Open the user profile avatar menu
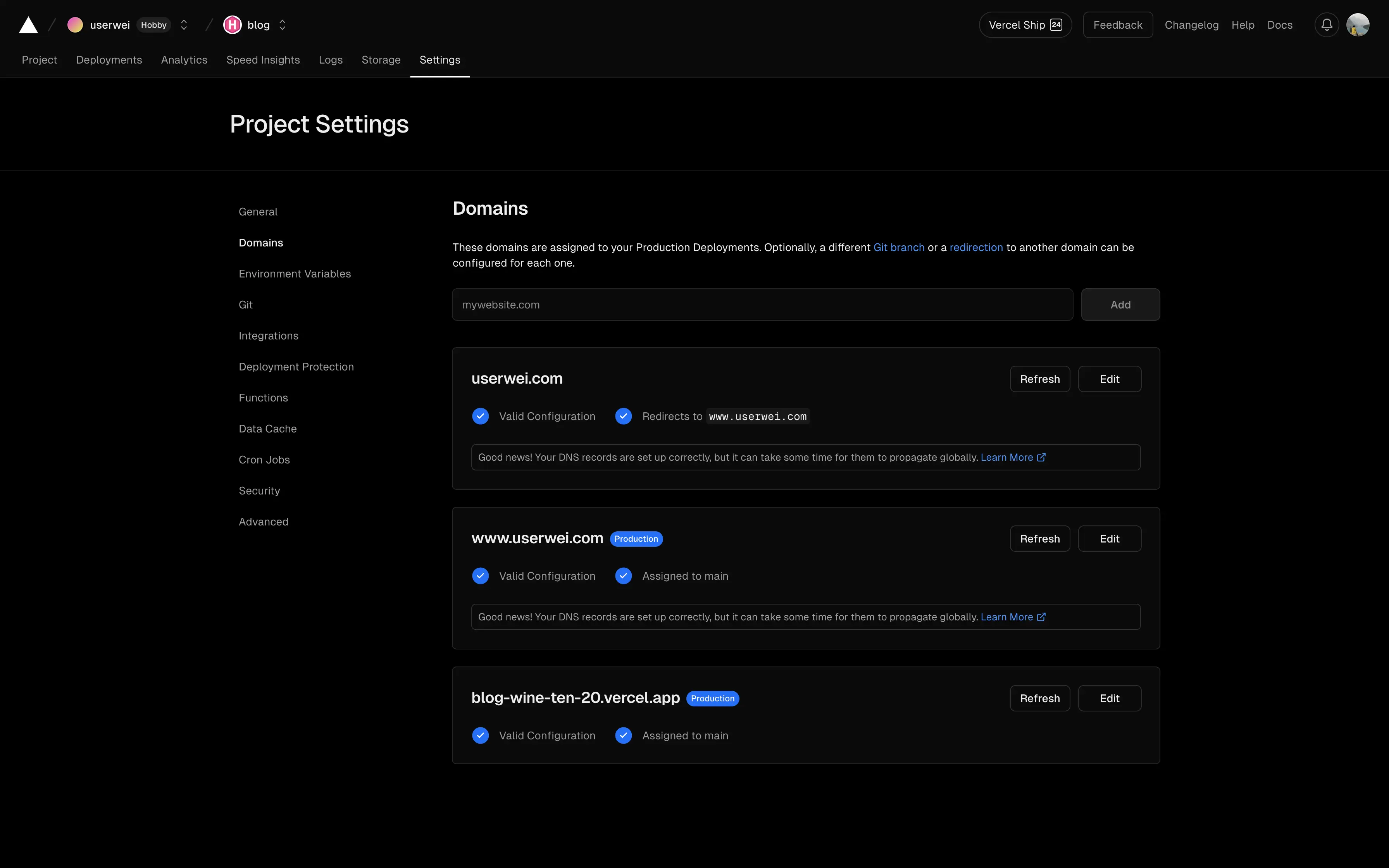The height and width of the screenshot is (868, 1389). (x=1358, y=25)
